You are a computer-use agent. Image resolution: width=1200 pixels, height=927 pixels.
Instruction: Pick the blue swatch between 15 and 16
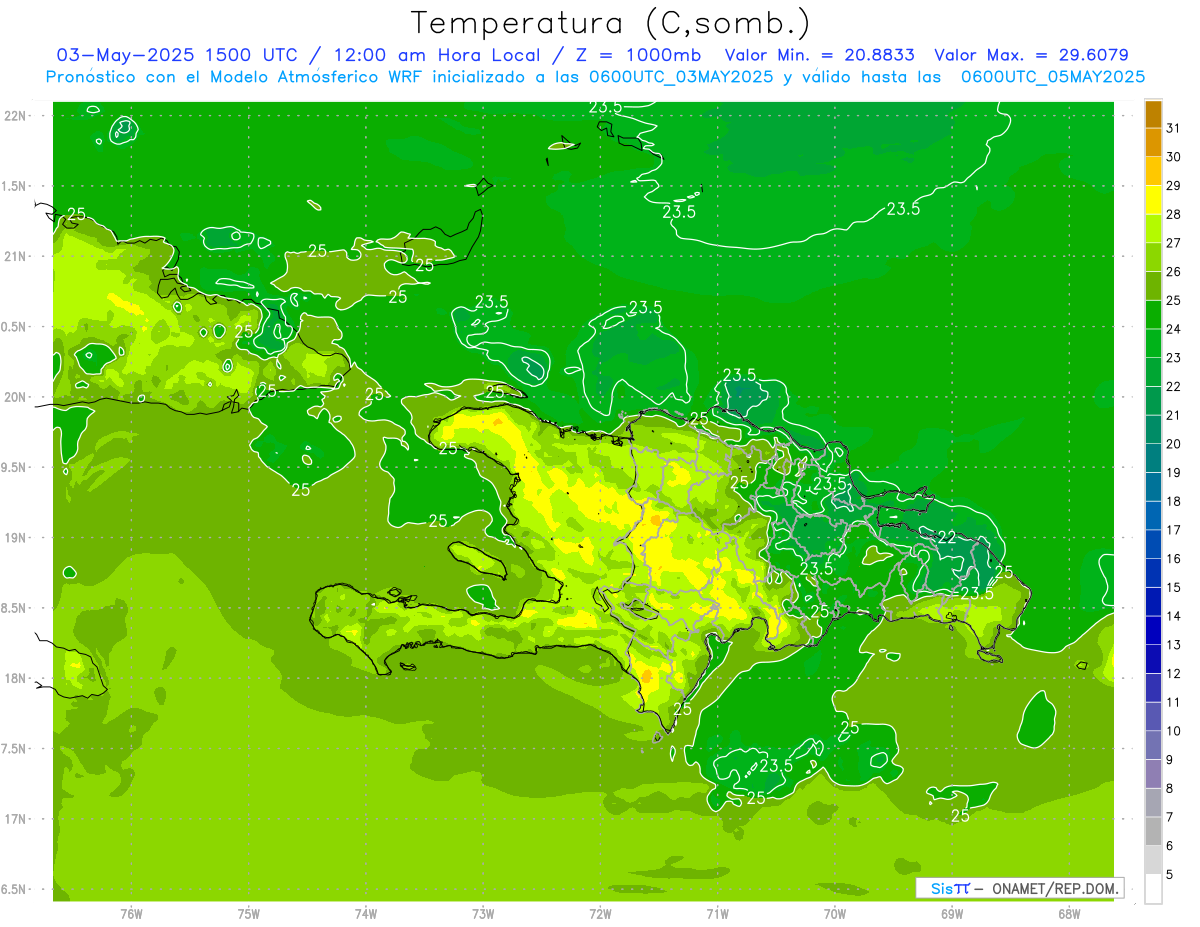[x=1153, y=574]
